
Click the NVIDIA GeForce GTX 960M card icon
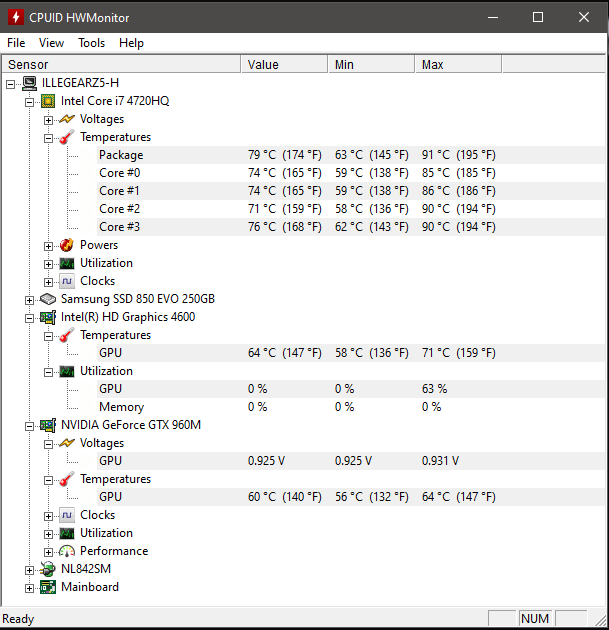coord(48,425)
